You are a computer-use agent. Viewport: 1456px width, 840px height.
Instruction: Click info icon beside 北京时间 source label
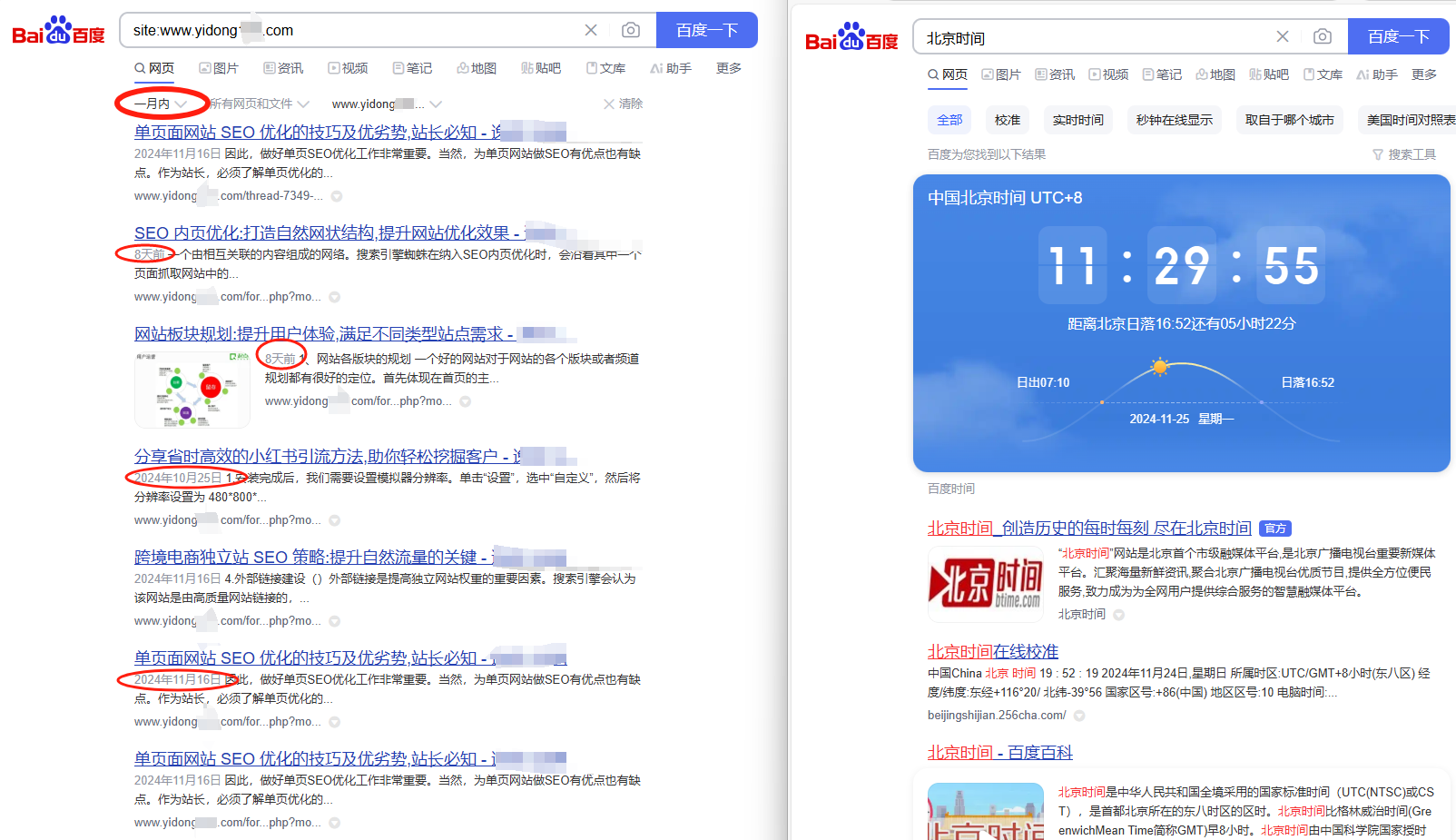click(x=1119, y=615)
